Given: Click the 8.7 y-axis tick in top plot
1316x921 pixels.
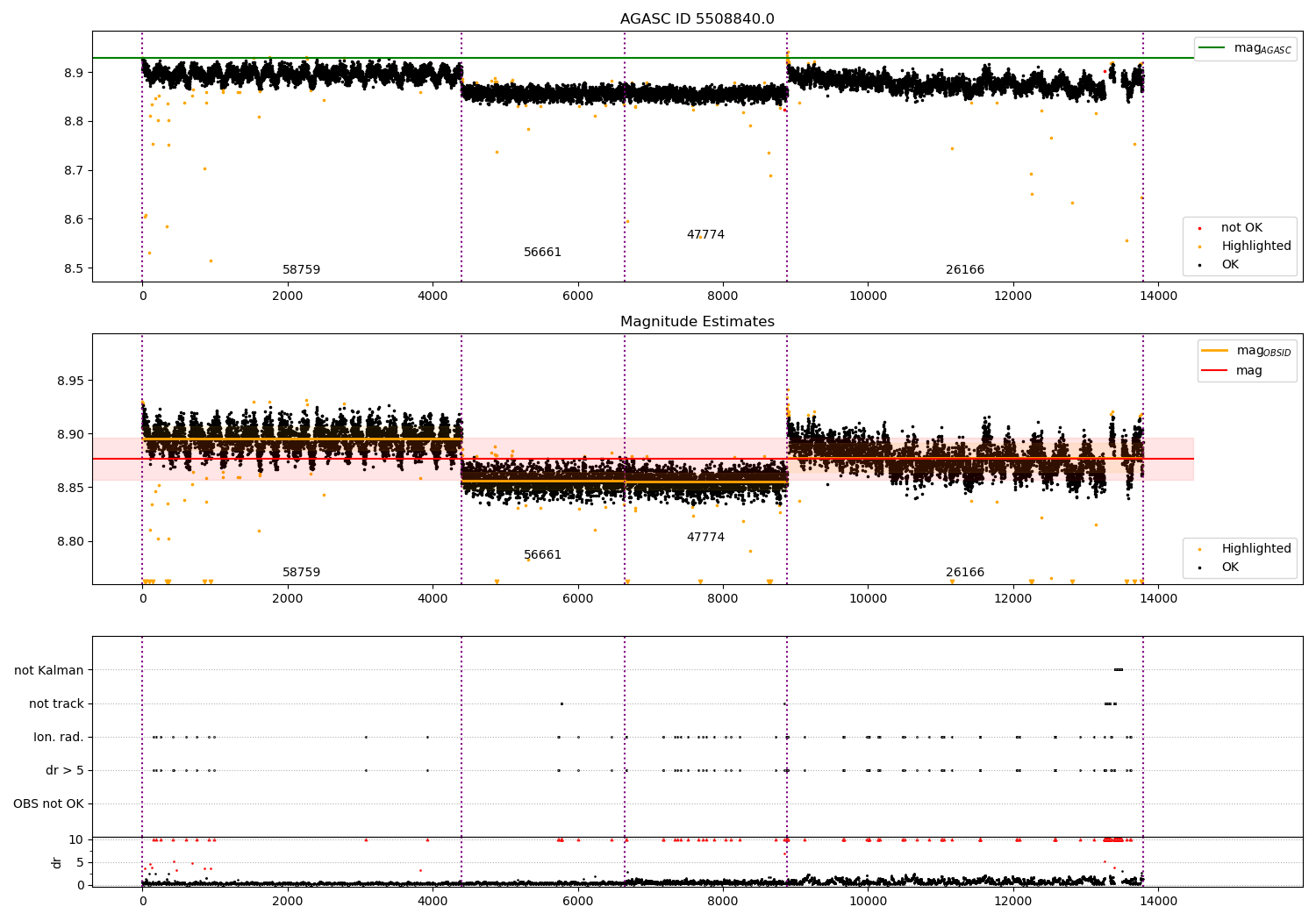Looking at the screenshot, I should click(74, 170).
